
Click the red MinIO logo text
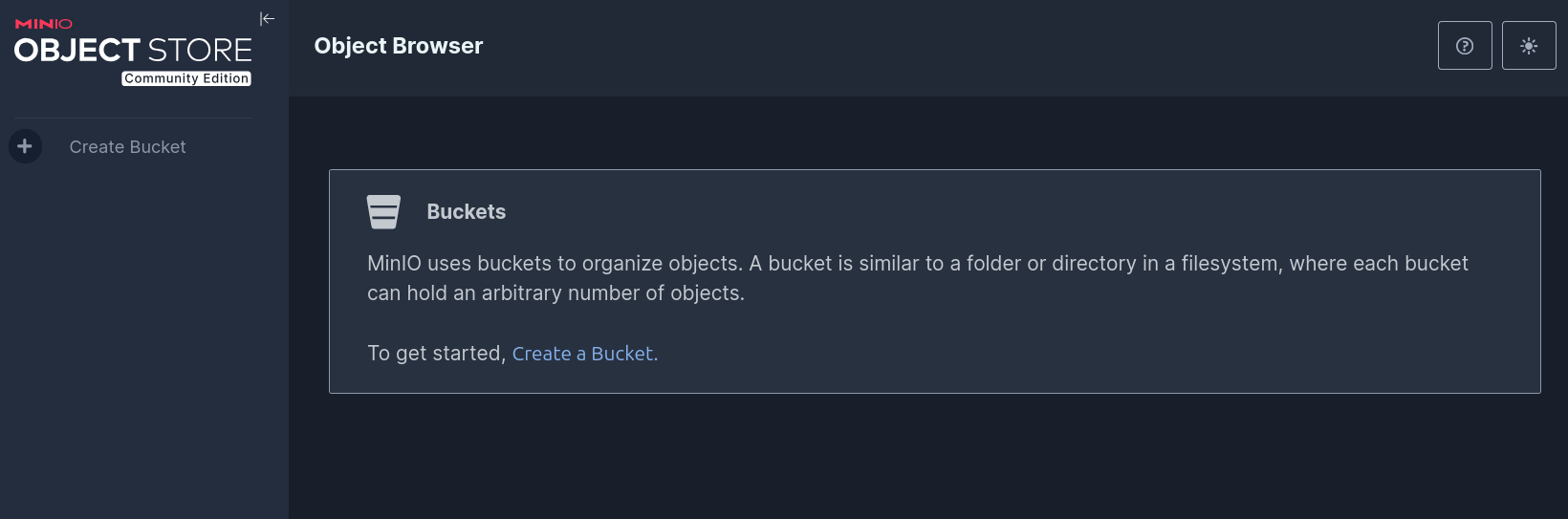44,24
